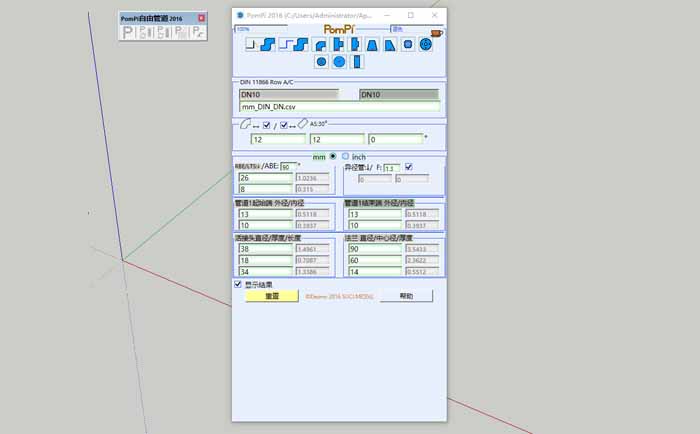Toggle the 显示结果 checkbox
Image resolution: width=700 pixels, height=434 pixels.
click(x=238, y=284)
